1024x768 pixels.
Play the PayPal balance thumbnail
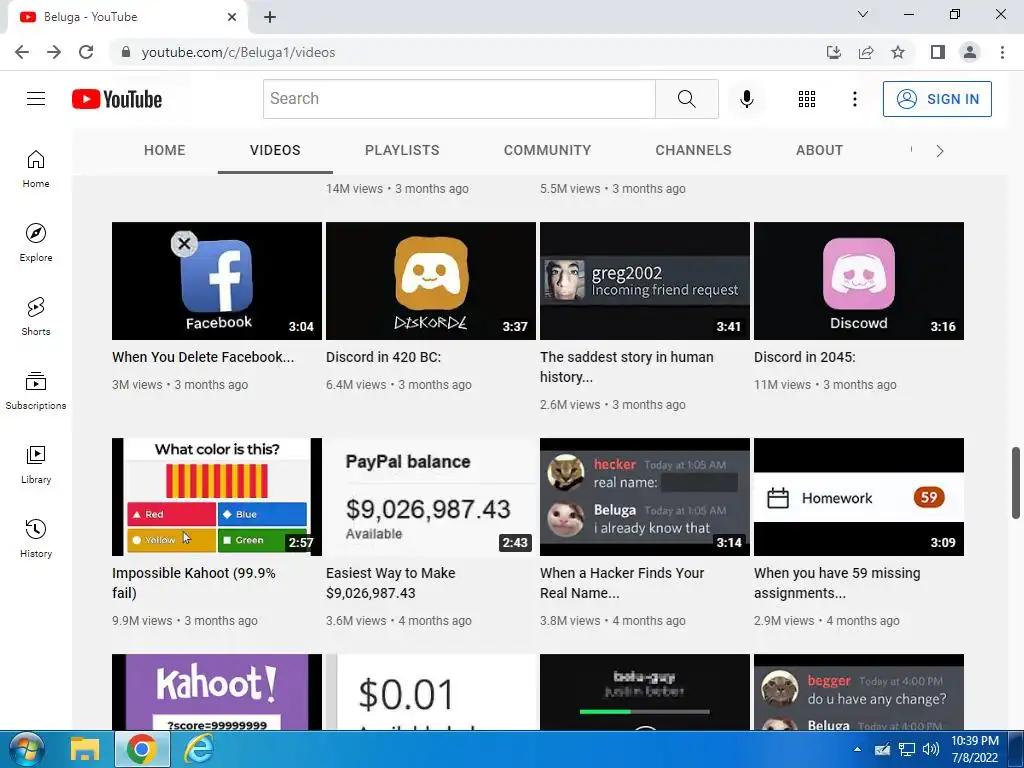[x=431, y=497]
